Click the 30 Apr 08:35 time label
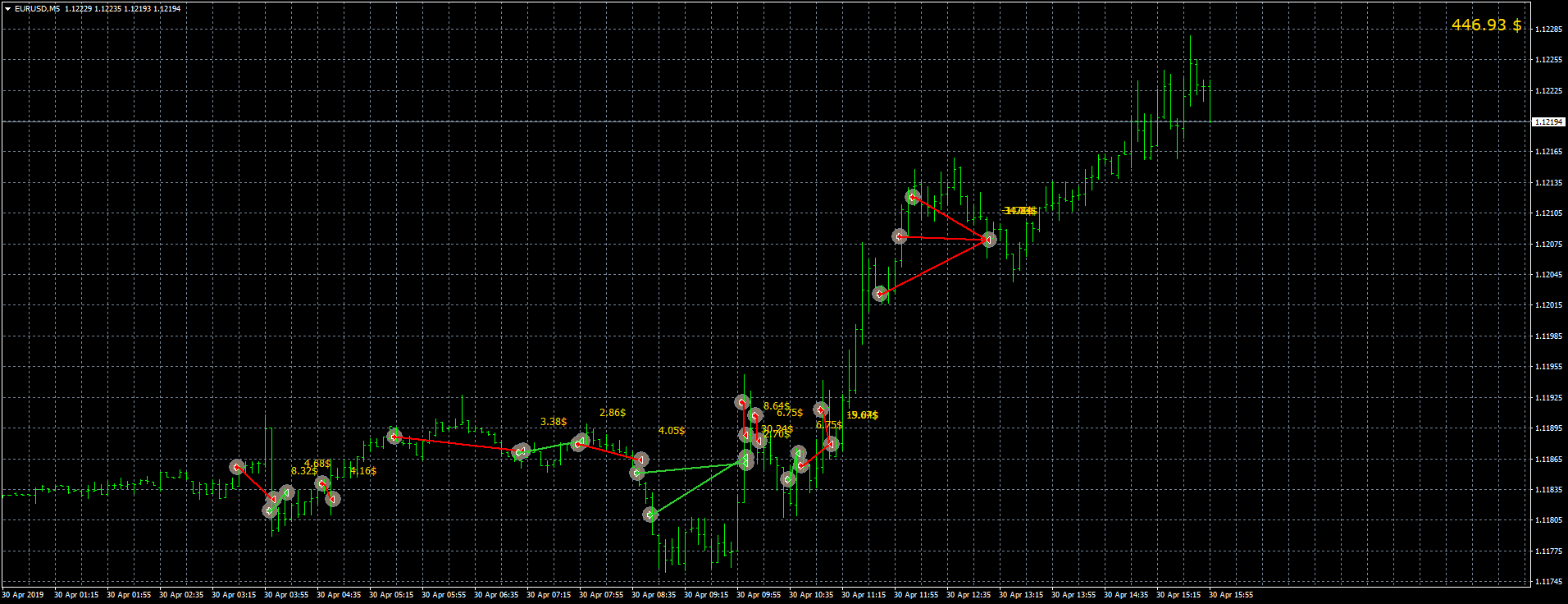1568x604 pixels. pos(654,595)
